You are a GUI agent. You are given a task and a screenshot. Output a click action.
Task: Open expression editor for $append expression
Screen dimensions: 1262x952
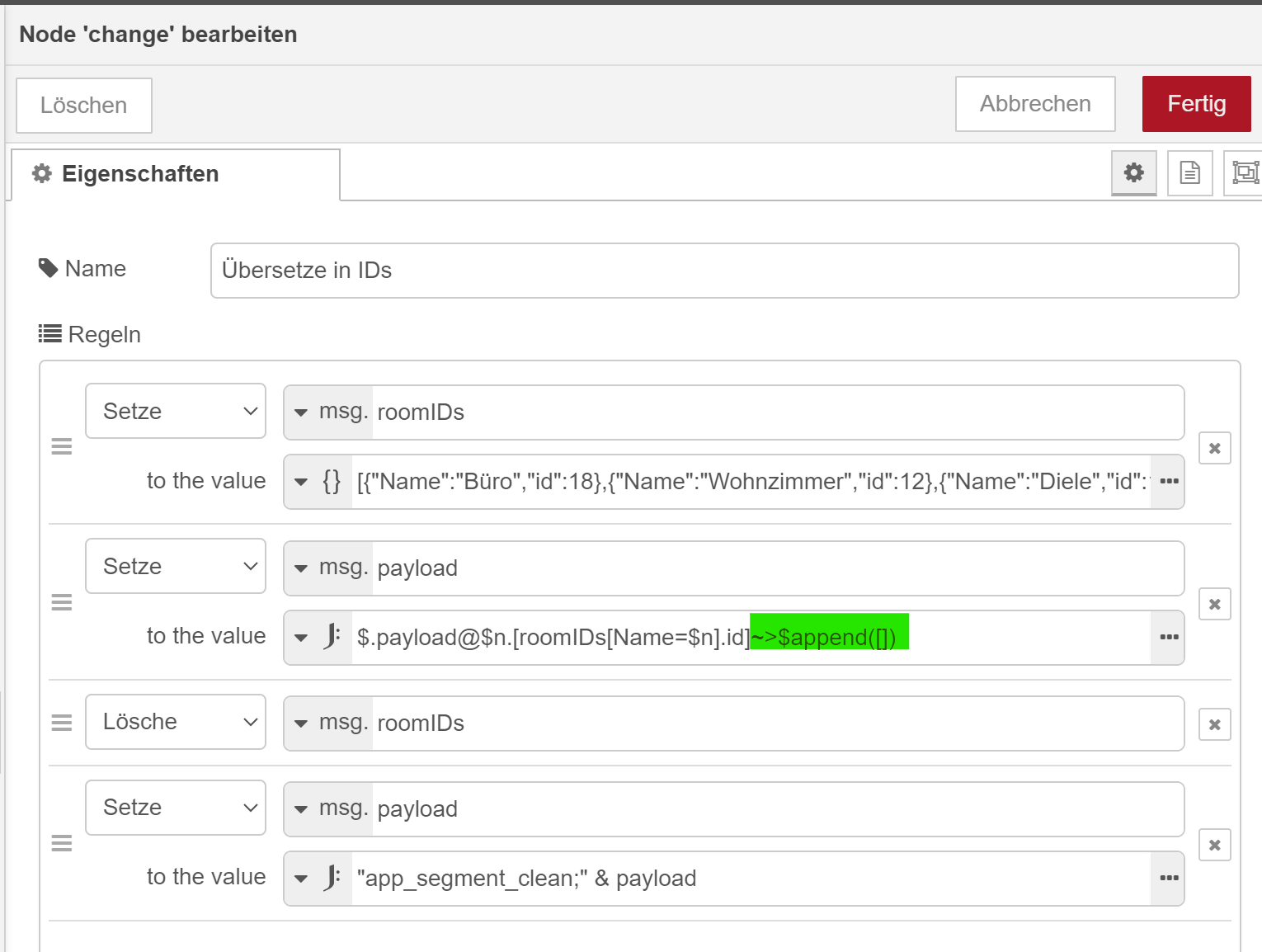point(1169,637)
